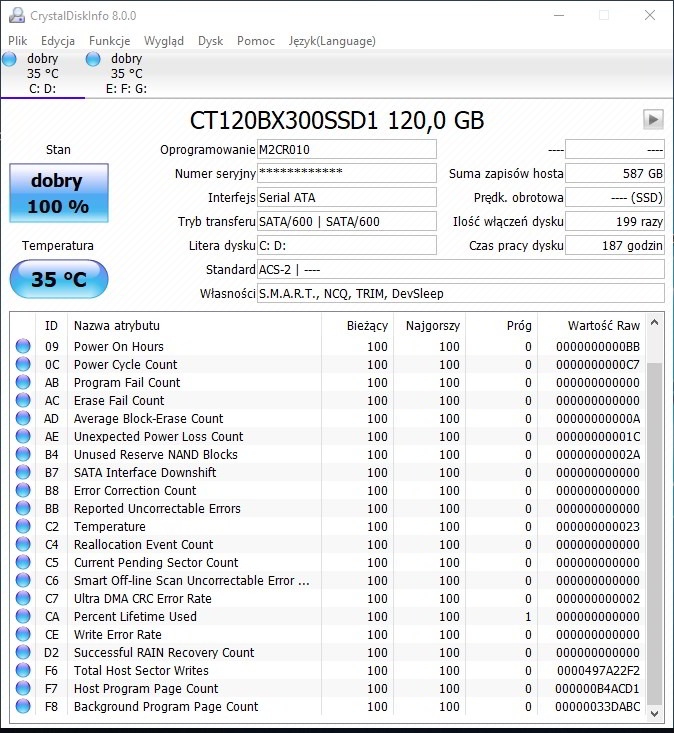This screenshot has height=733, width=674.
Task: Click the status orb for Reported Uncorrectable Errors
Action: click(23, 508)
